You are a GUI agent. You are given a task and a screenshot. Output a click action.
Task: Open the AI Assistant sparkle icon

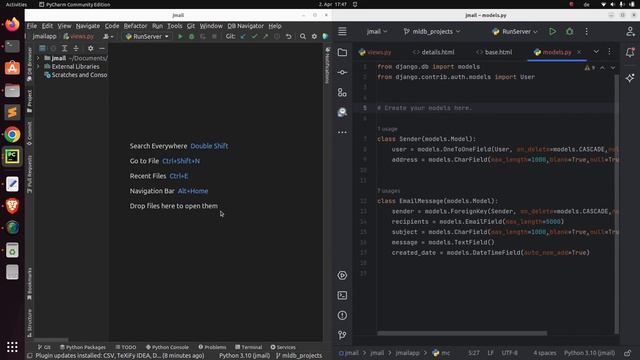point(630,78)
